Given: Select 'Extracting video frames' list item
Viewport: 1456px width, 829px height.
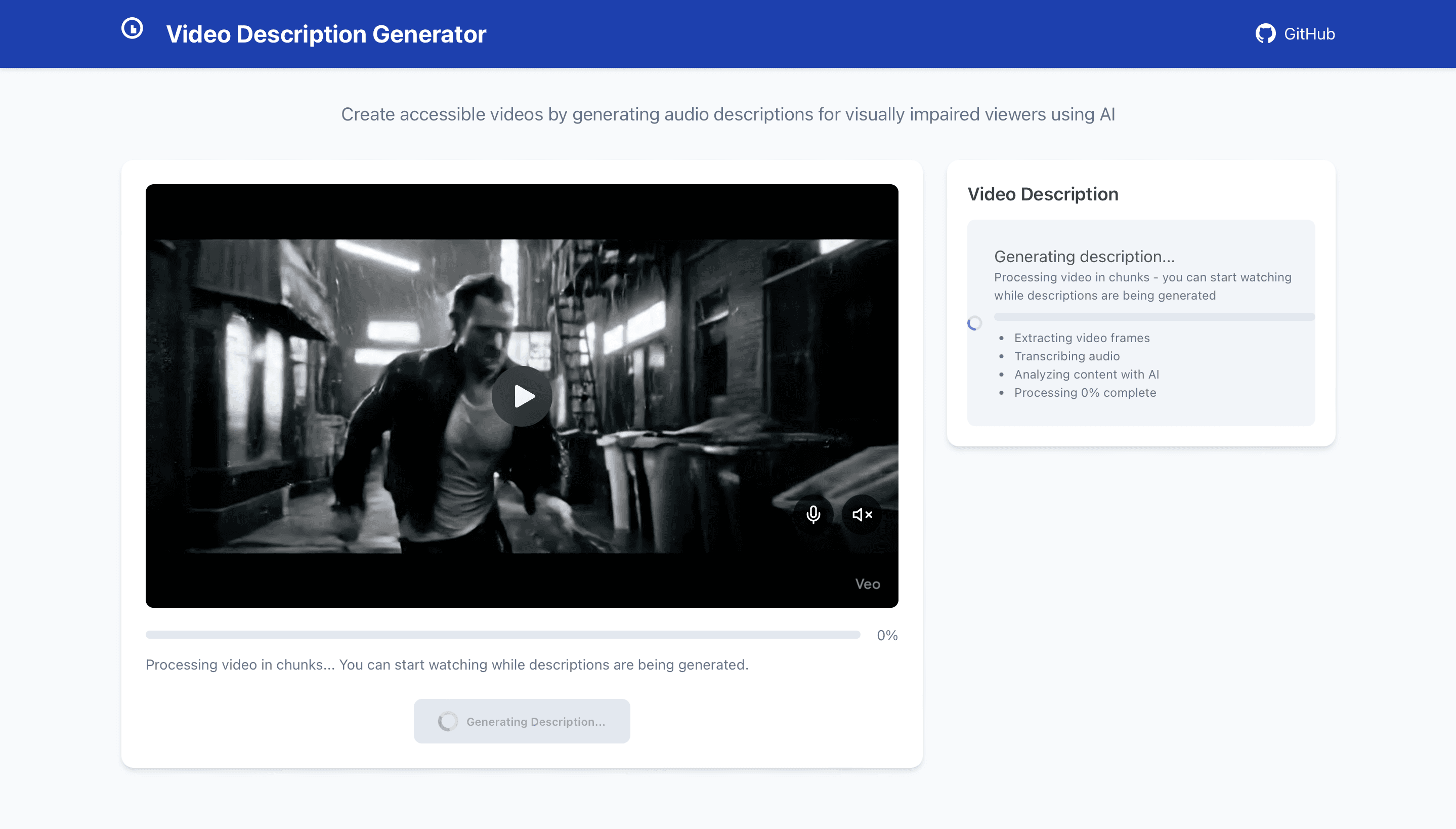Looking at the screenshot, I should 1082,338.
